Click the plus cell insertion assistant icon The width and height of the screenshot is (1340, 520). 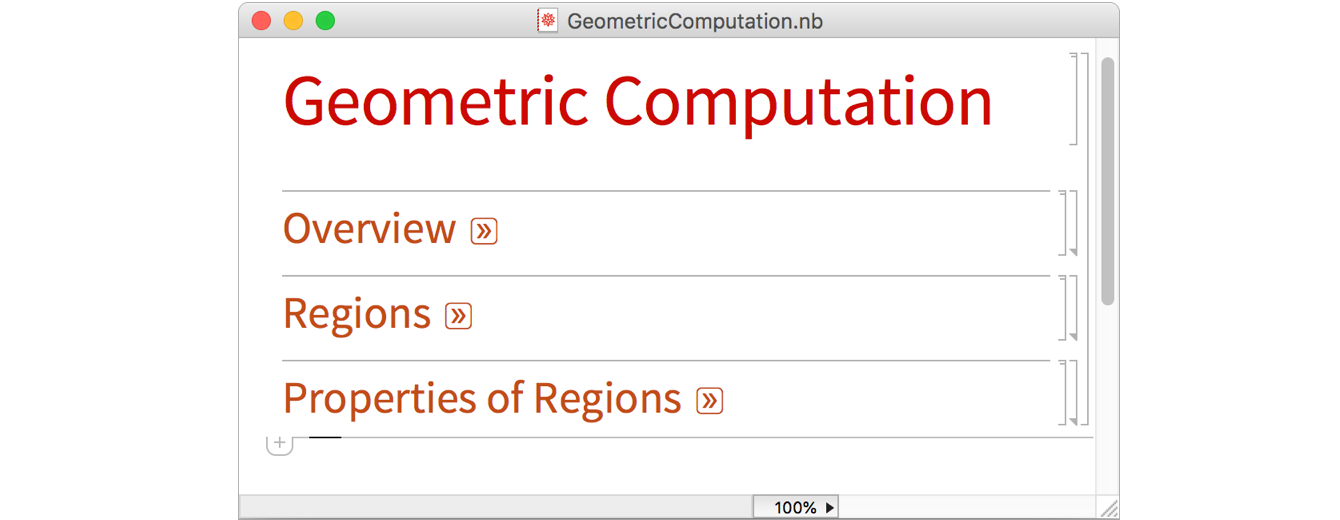click(x=279, y=443)
